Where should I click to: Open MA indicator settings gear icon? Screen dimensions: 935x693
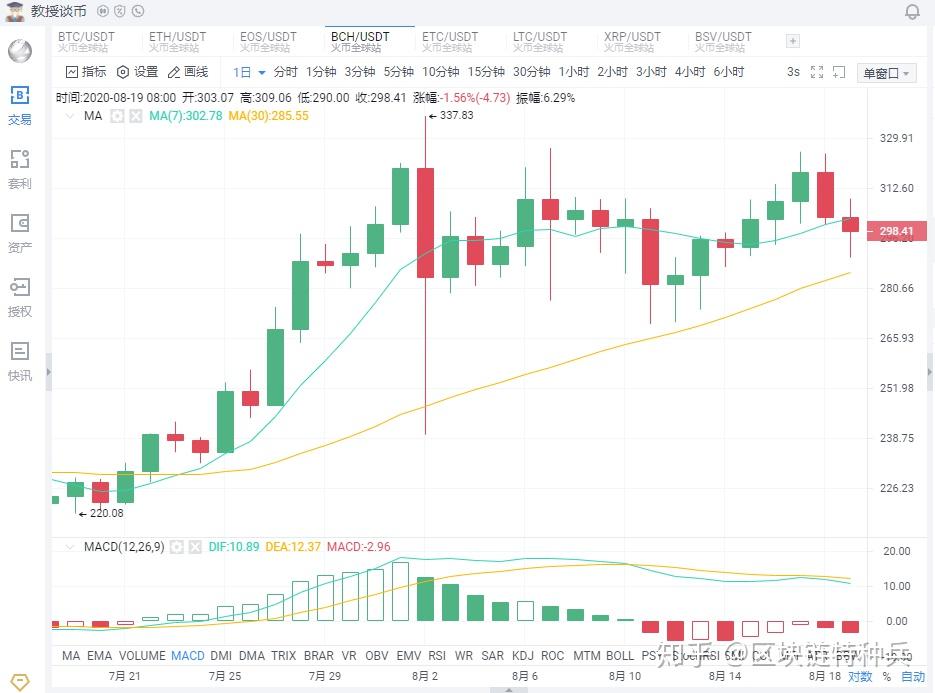[x=117, y=116]
